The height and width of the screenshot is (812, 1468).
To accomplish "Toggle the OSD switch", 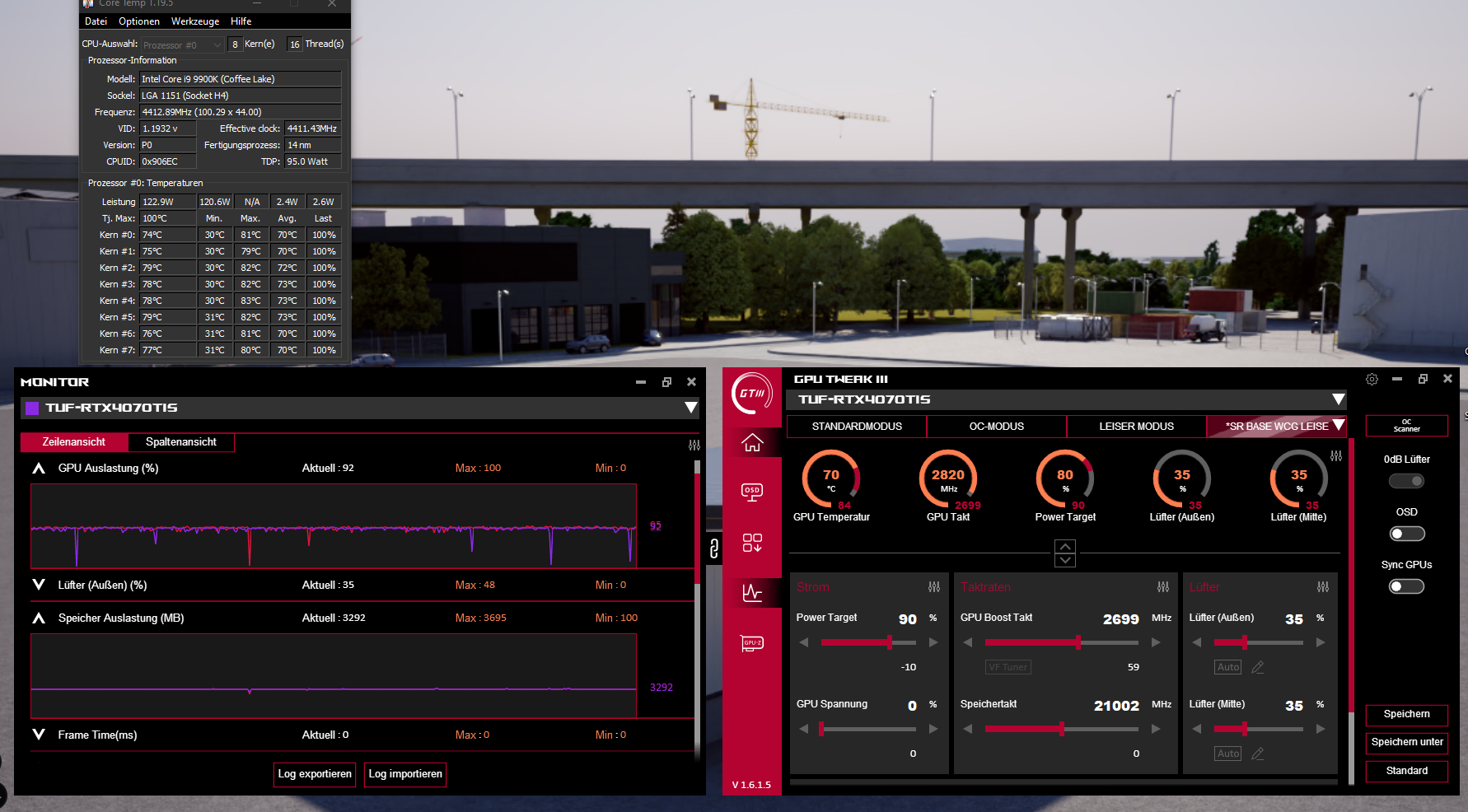I will click(1406, 534).
